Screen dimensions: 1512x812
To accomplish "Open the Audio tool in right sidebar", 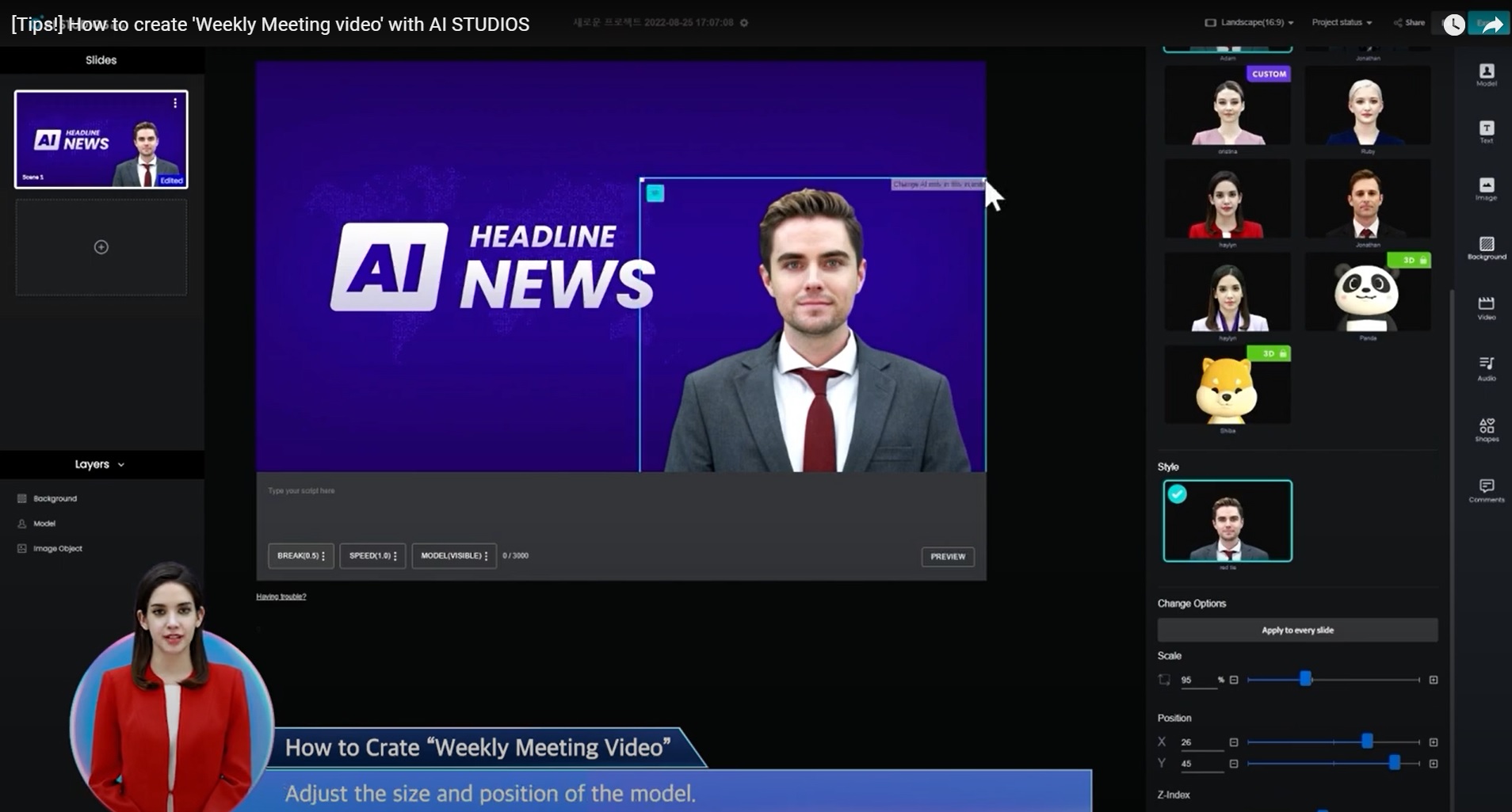I will click(x=1486, y=368).
